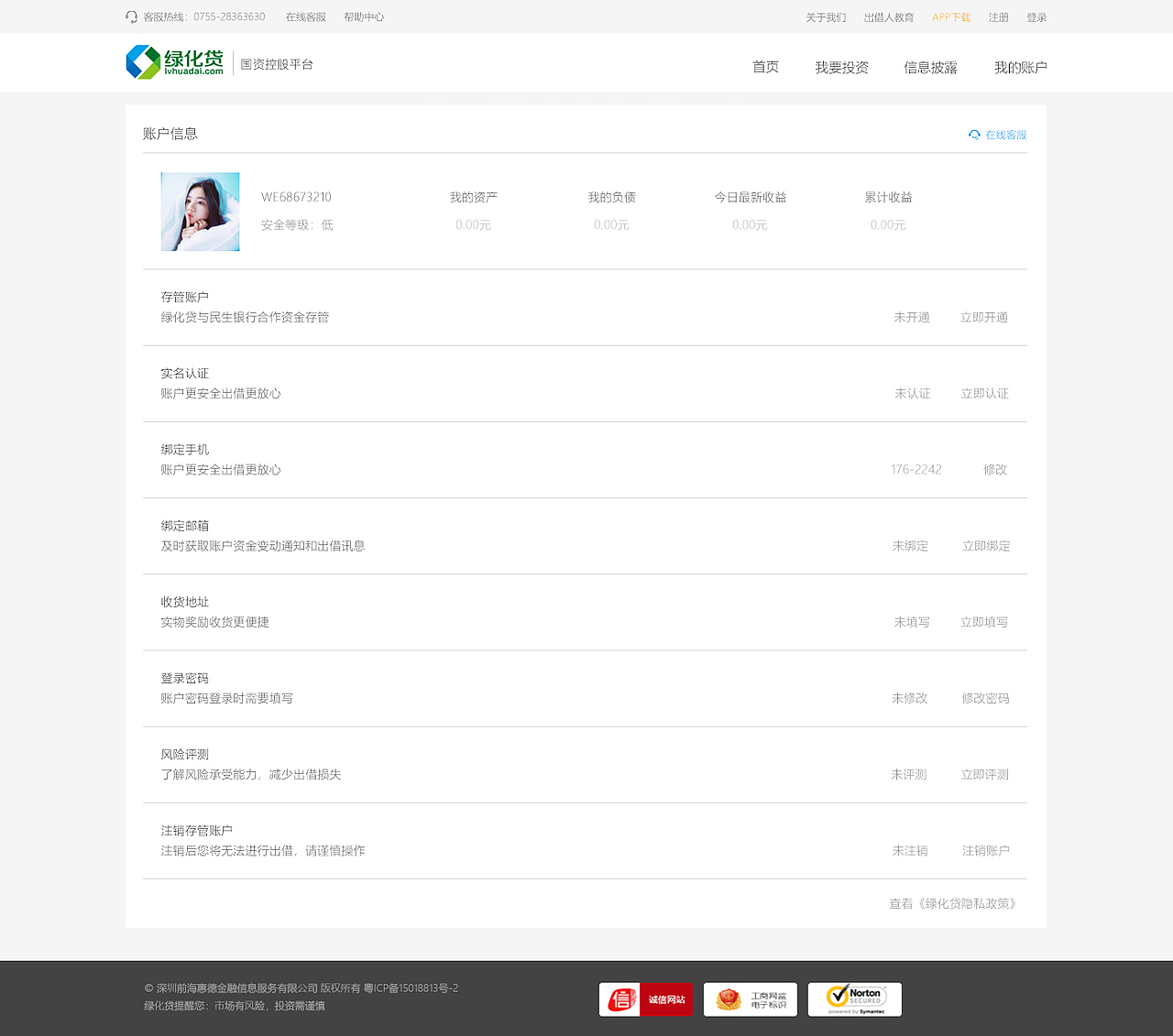Click 修改 next to bound phone number
Image resolution: width=1173 pixels, height=1036 pixels.
click(x=995, y=469)
